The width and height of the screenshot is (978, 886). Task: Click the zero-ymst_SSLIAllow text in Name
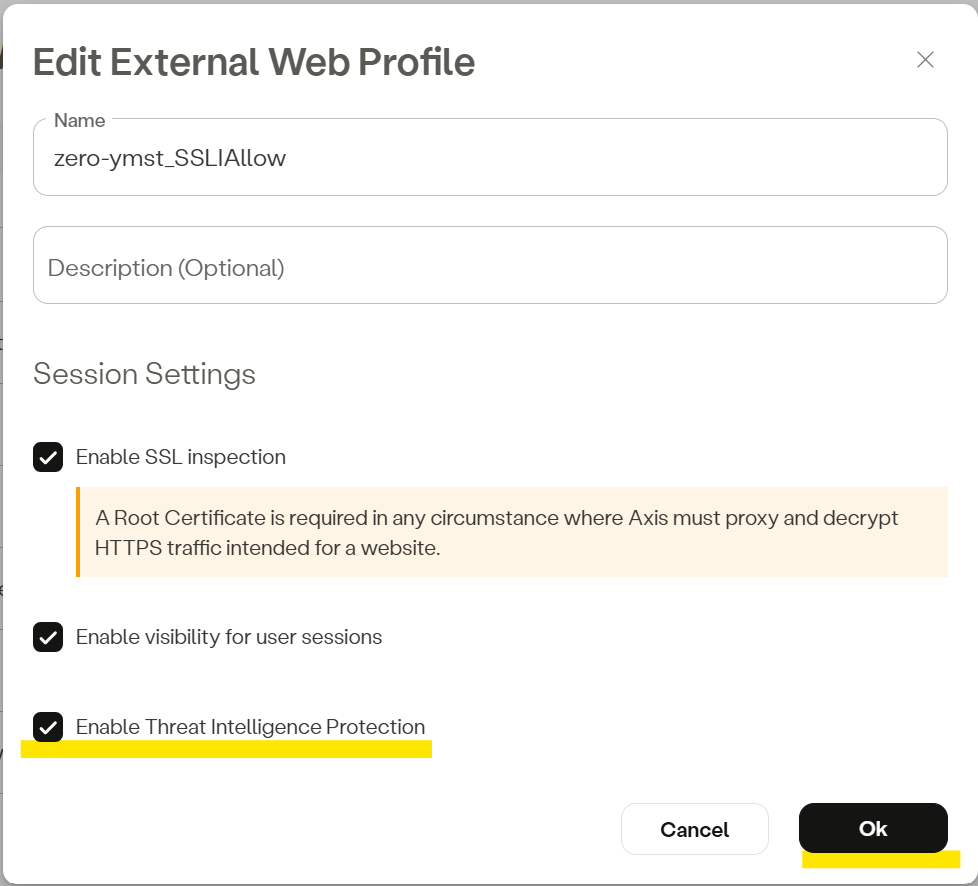(x=170, y=158)
